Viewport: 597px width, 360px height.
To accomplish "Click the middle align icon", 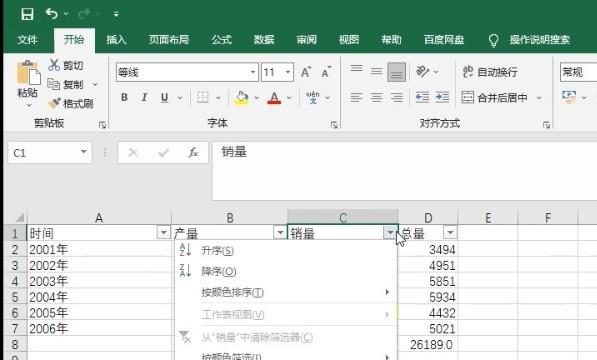I will click(x=377, y=71).
